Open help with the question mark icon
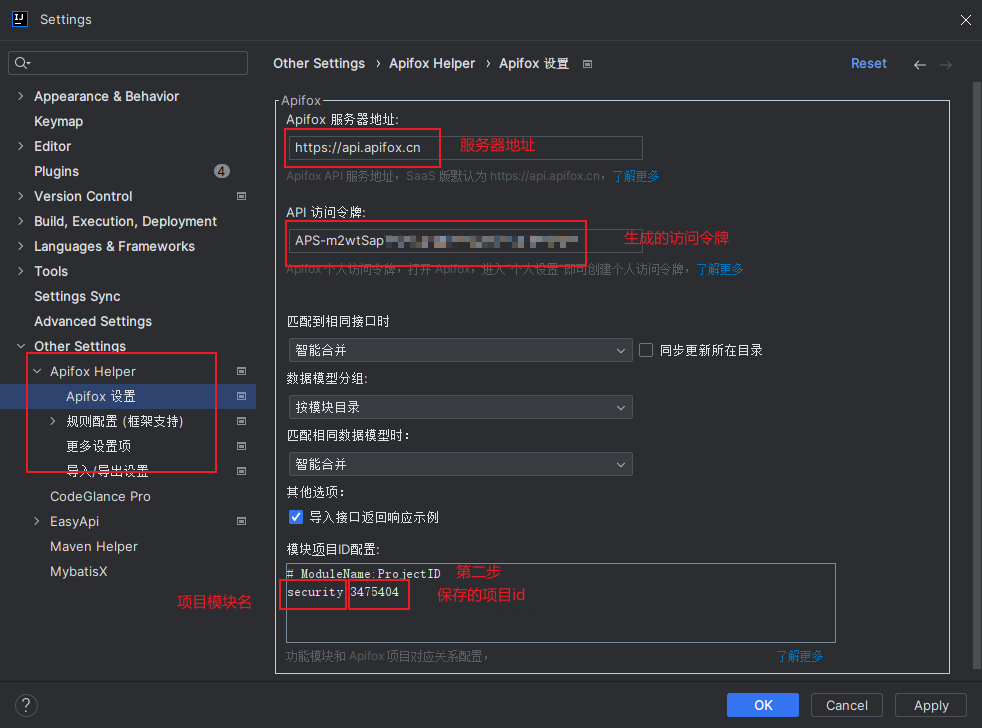 coord(26,705)
